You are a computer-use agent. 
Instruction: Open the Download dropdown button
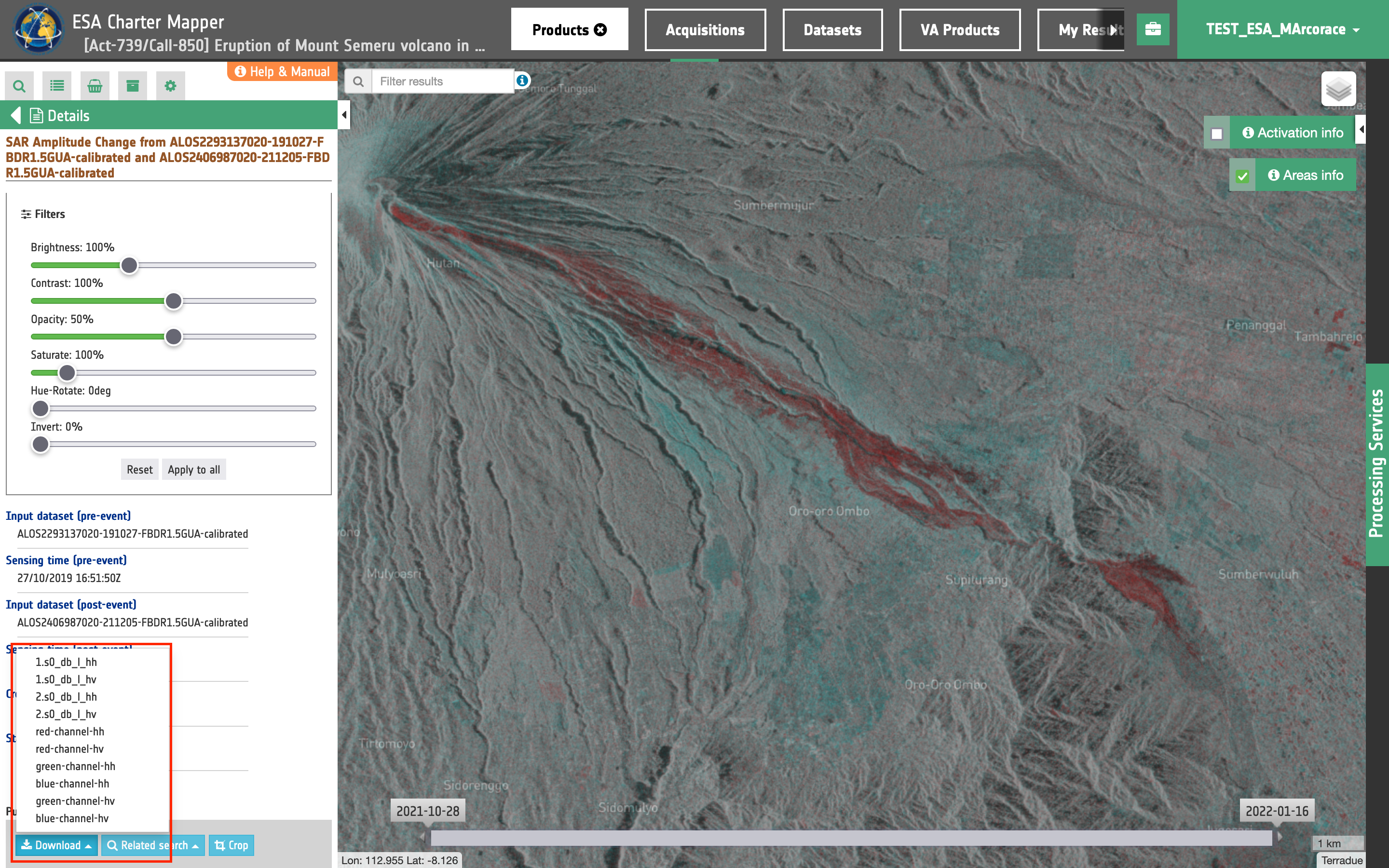(x=57, y=845)
